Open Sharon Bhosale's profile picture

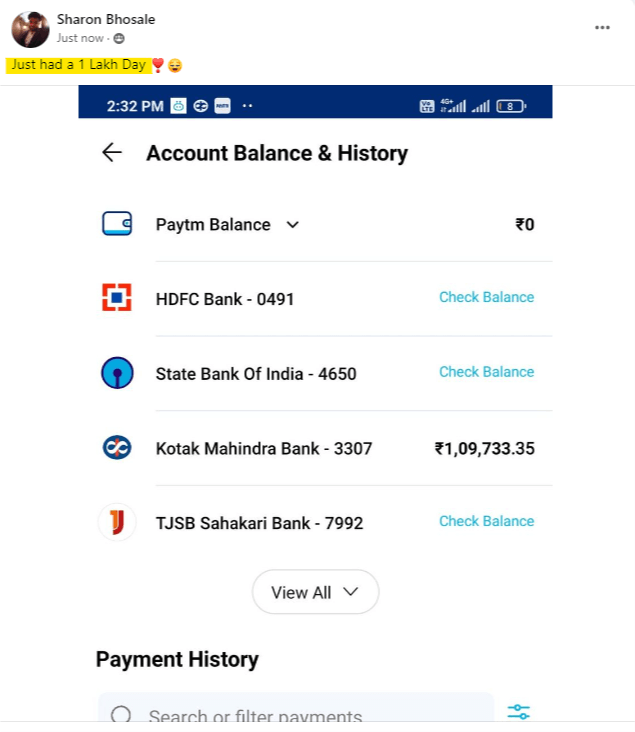coord(30,29)
